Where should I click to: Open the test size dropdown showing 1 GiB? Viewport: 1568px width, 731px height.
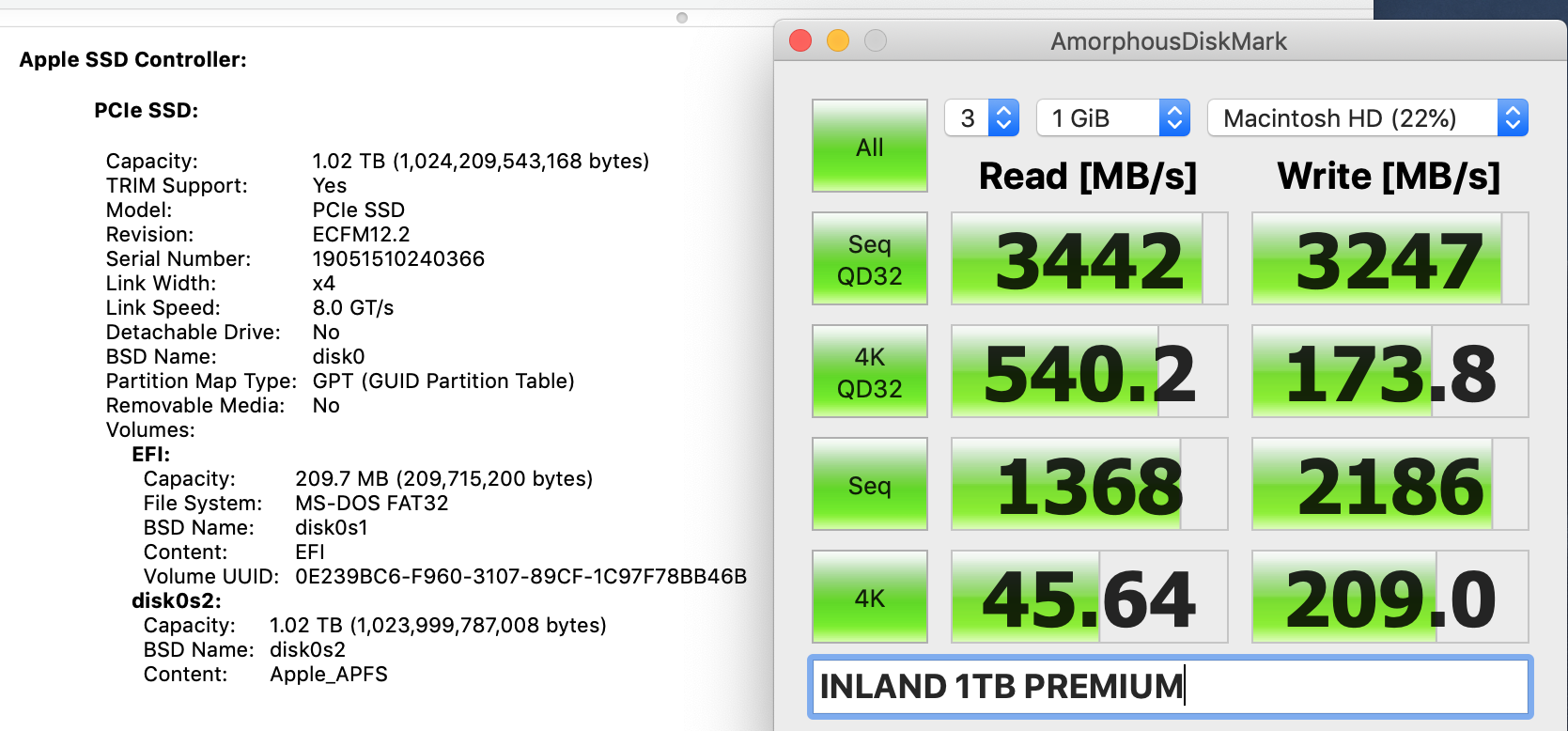[x=1113, y=117]
